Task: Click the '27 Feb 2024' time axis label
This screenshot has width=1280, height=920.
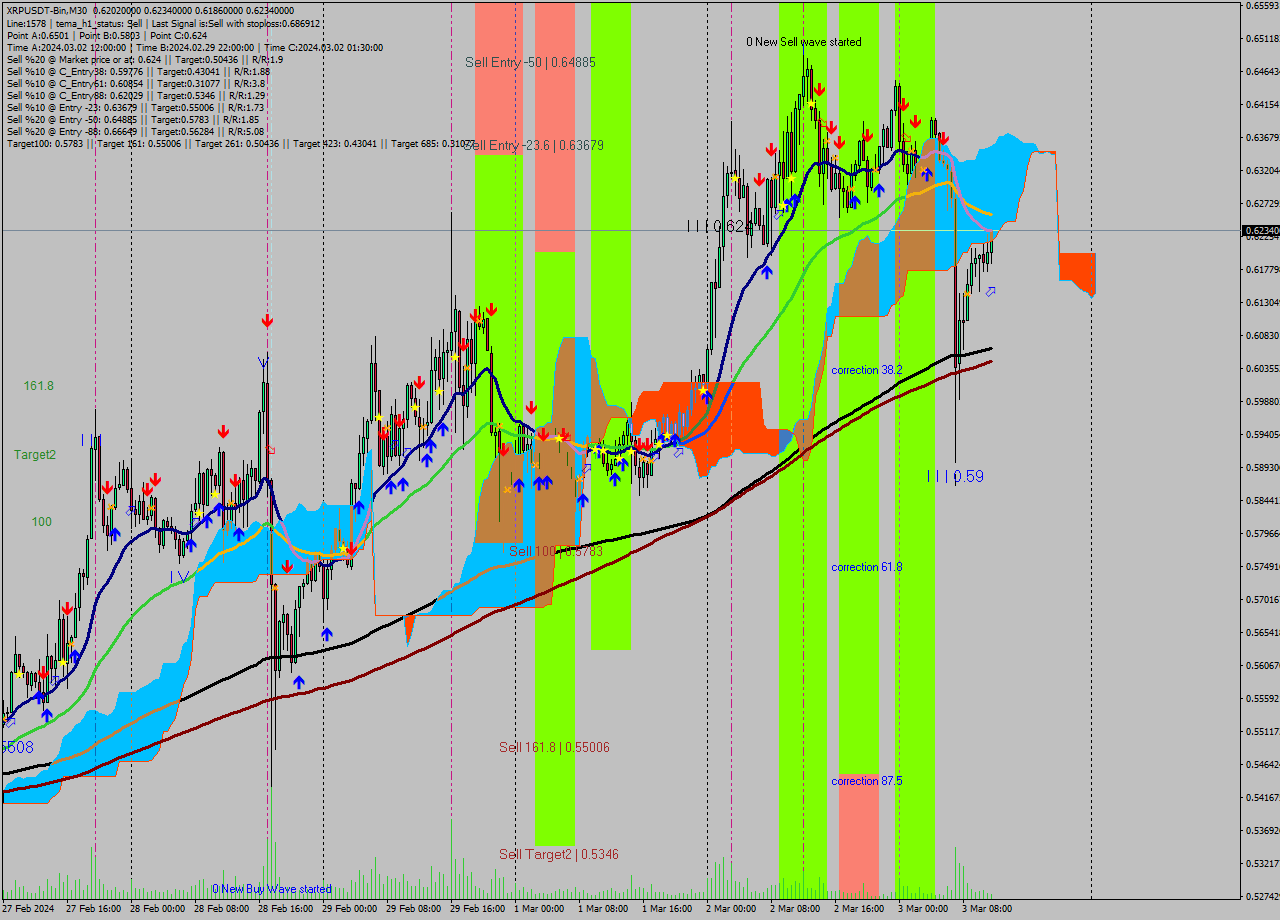Action: (28, 909)
